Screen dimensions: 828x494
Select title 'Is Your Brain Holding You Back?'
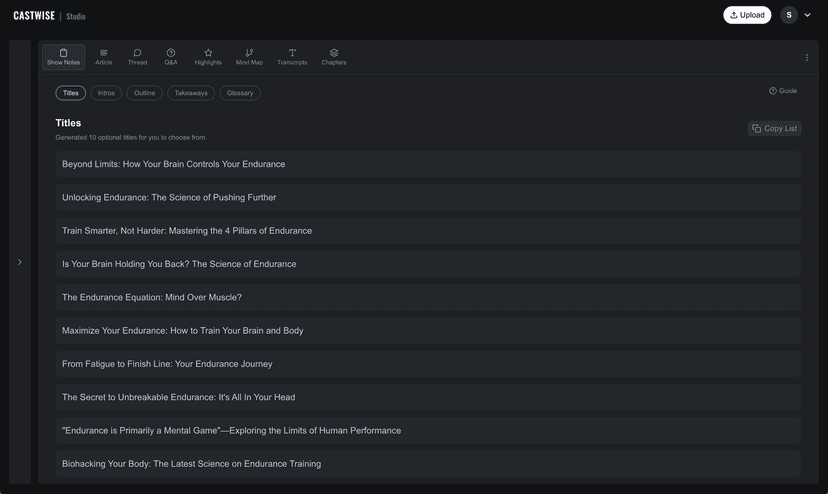(428, 264)
